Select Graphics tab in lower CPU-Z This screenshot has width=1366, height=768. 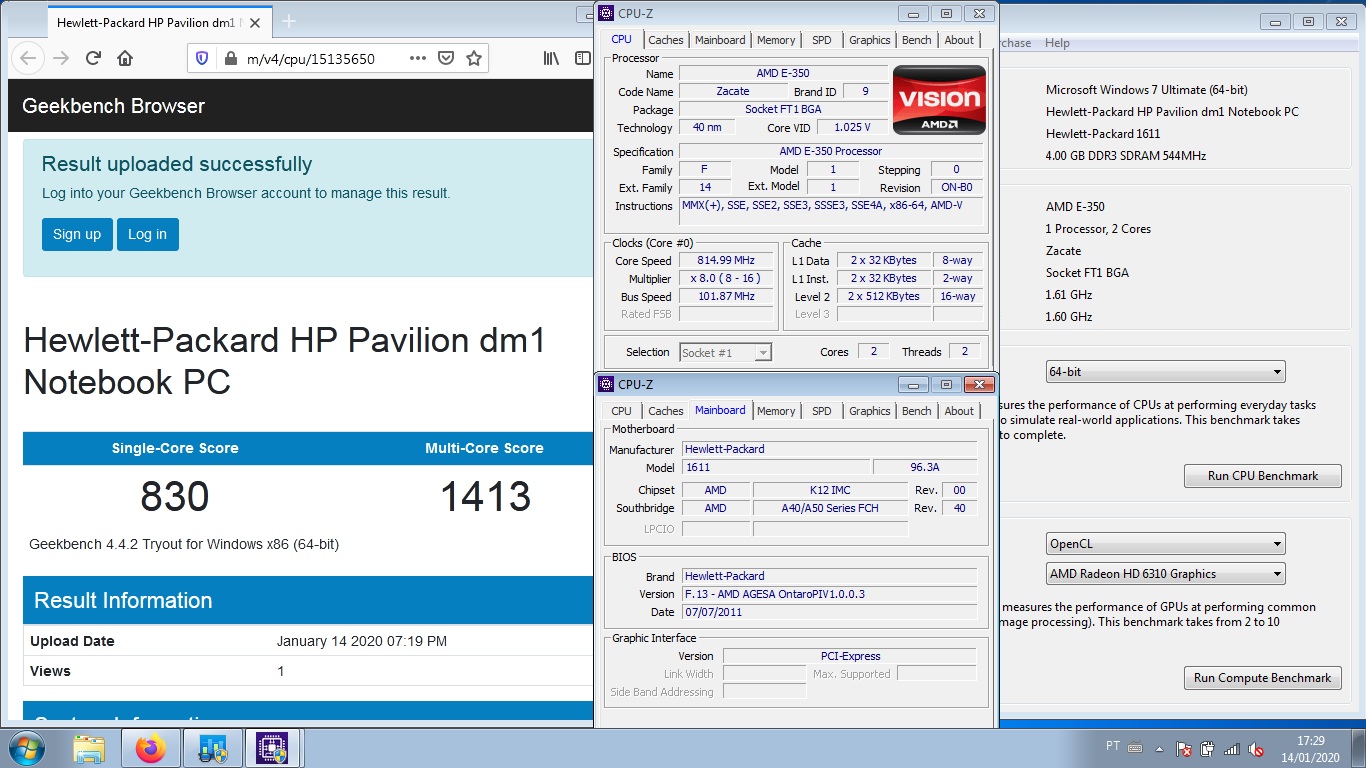pos(870,411)
